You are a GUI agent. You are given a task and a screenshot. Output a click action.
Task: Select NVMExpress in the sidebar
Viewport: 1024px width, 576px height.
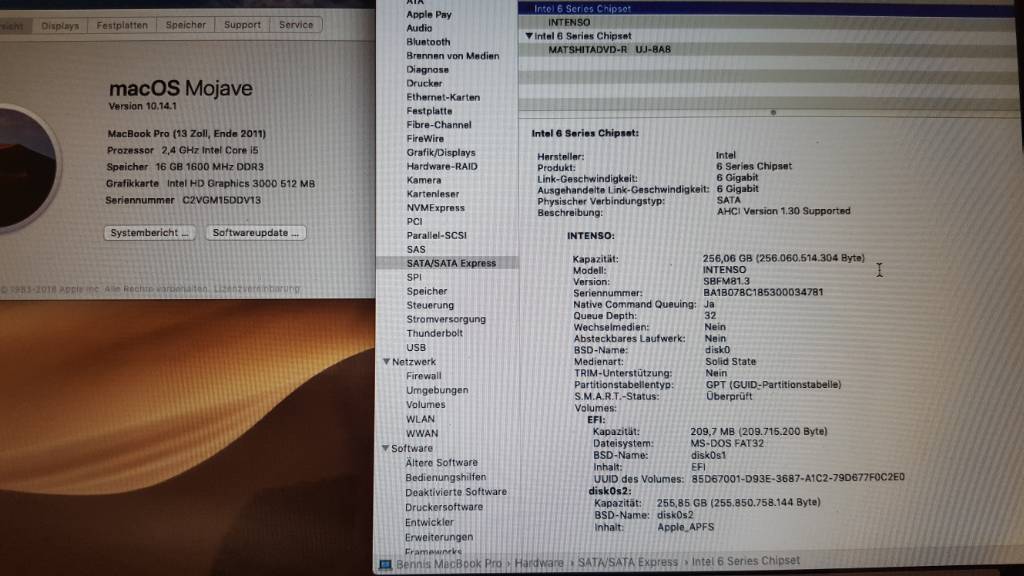pyautogui.click(x=436, y=208)
